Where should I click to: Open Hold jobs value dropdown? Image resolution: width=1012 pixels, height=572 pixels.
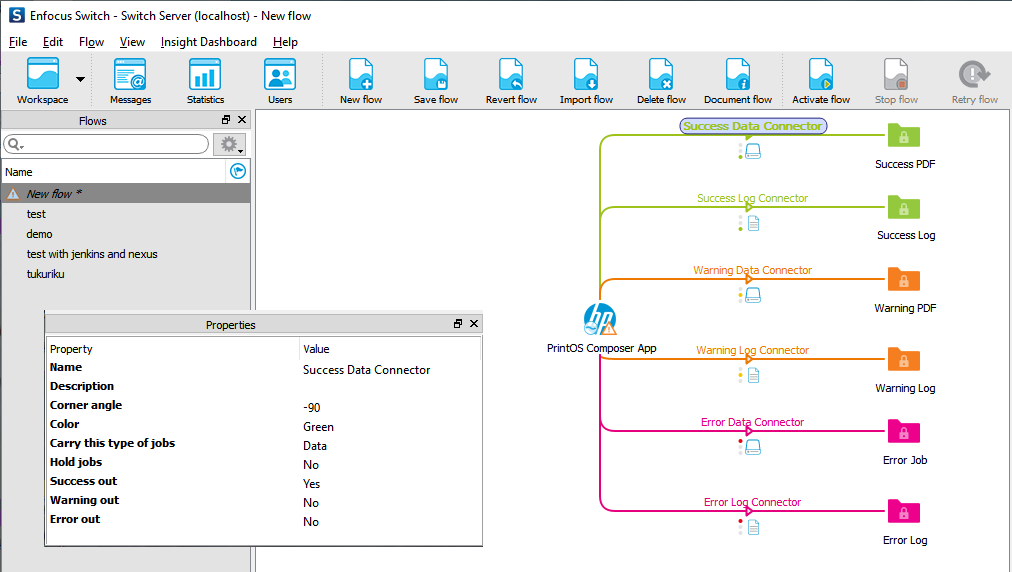click(x=311, y=465)
